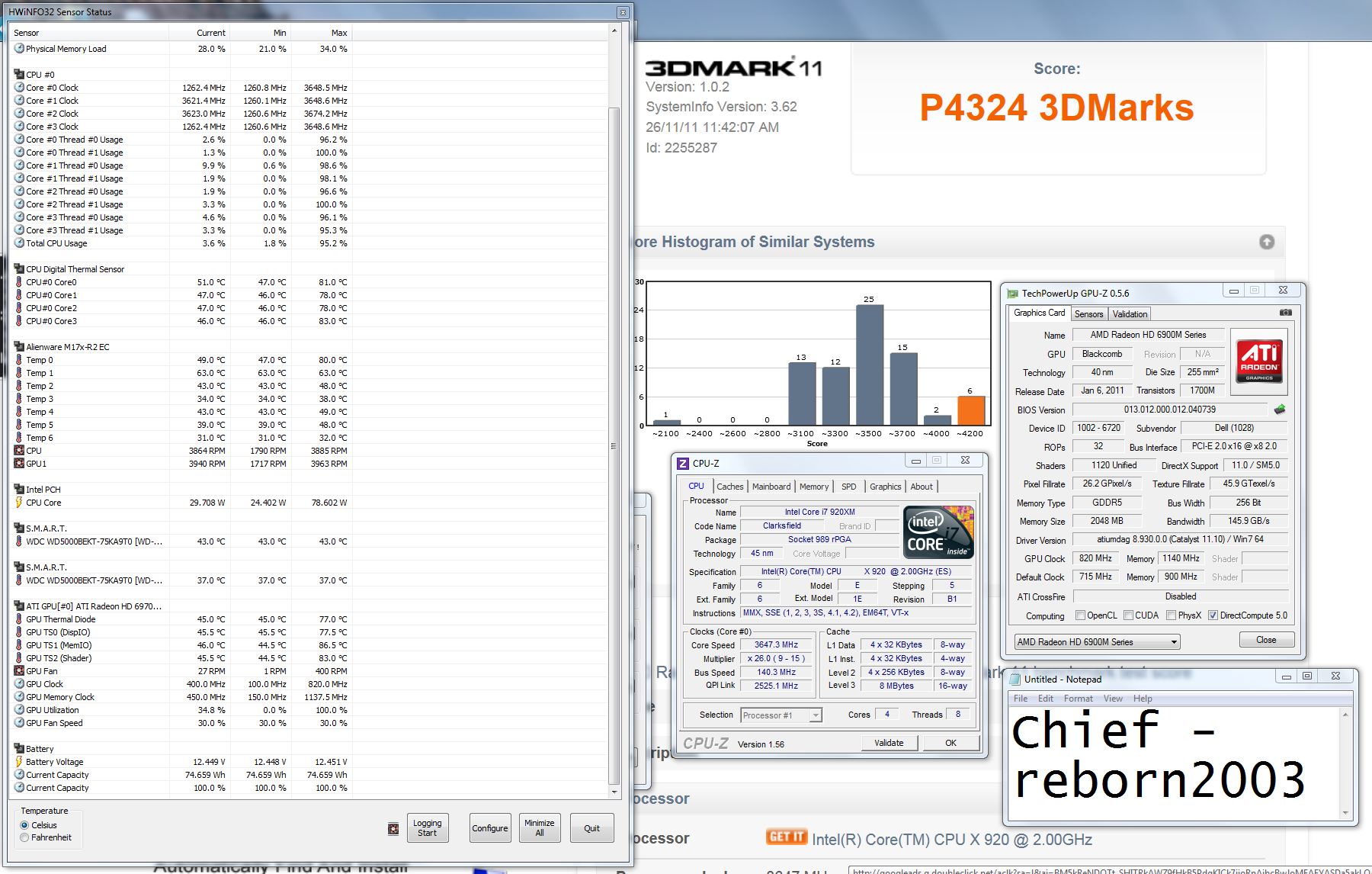1372x874 pixels.
Task: Select the Celsius temperature radio button
Action: tap(24, 825)
